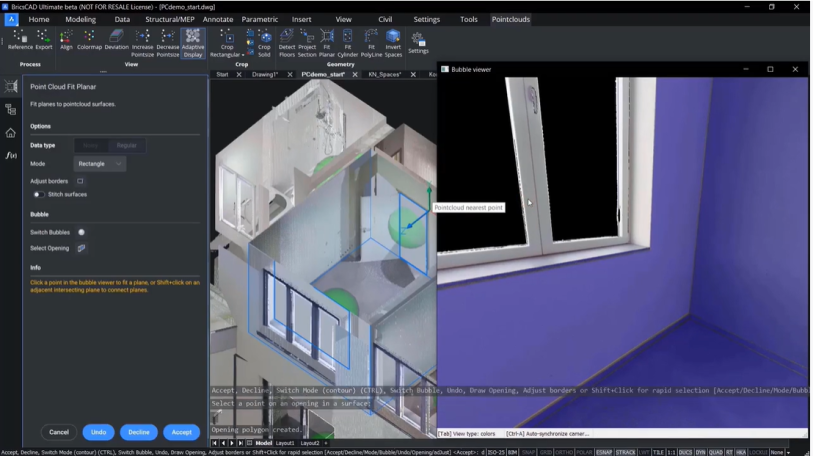Screen dimensions: 813x456
Task: Select the Crop Rectangular tool
Action: 226,44
